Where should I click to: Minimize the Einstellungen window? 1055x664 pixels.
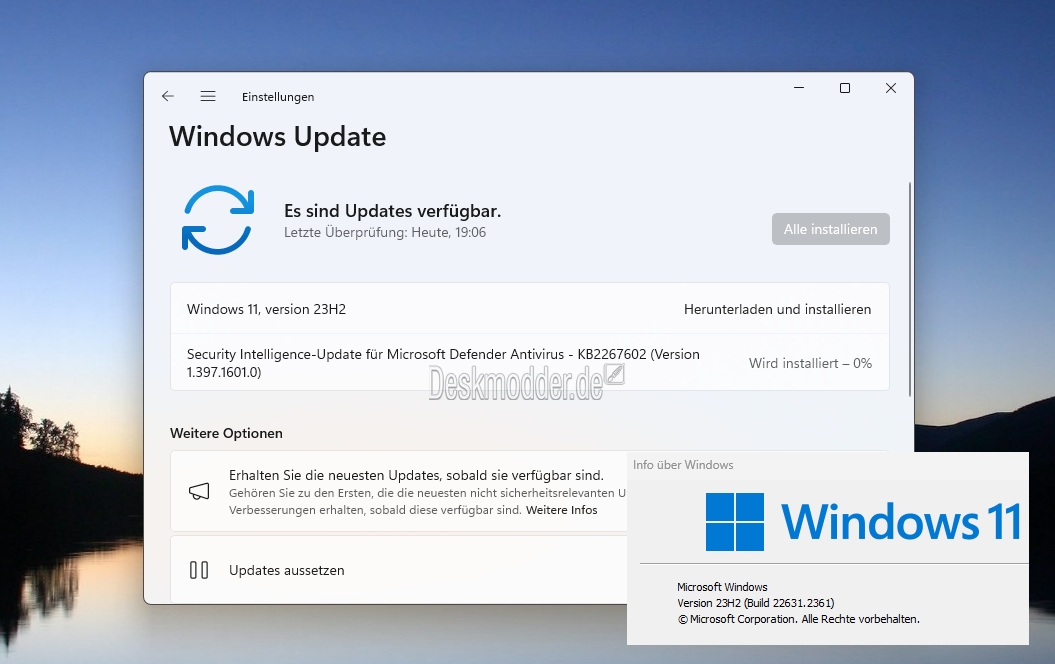pos(799,88)
